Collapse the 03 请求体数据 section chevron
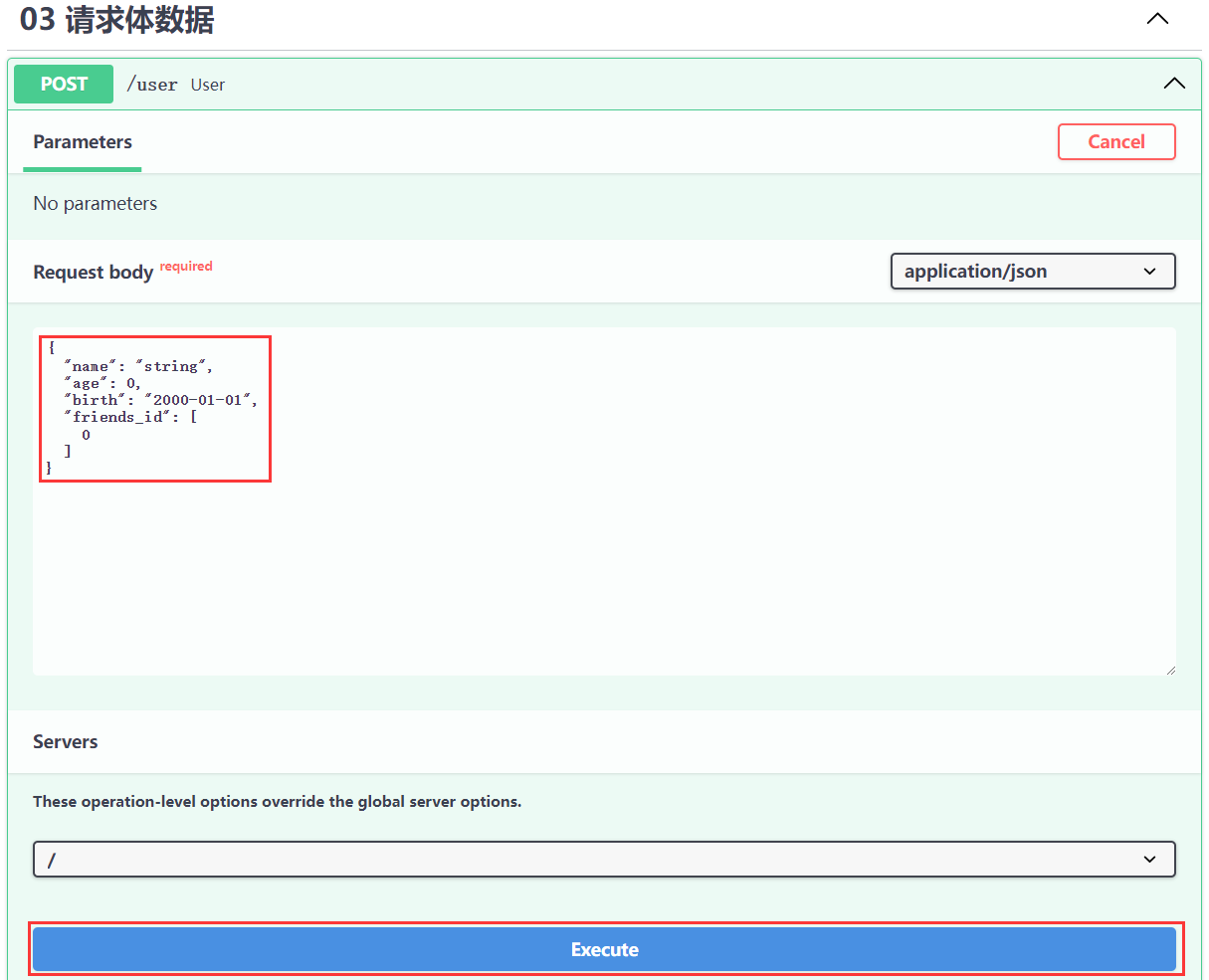The image size is (1209, 980). pos(1157,19)
